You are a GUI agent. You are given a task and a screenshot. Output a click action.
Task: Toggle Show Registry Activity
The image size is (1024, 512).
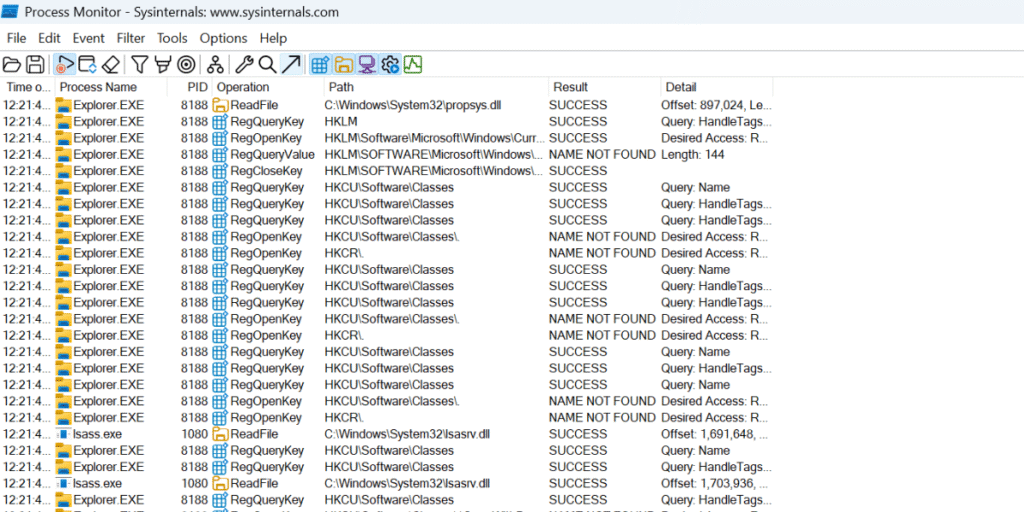(x=319, y=64)
